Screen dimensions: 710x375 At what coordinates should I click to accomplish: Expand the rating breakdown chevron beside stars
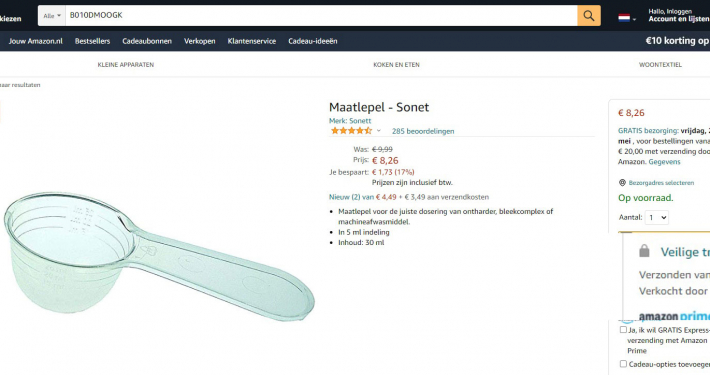click(379, 131)
